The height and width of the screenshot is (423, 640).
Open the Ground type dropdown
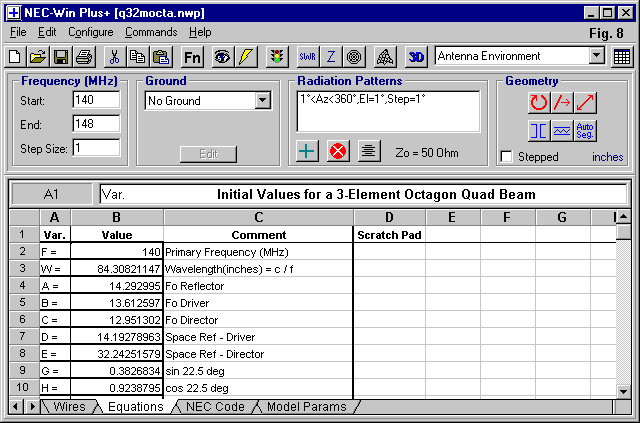click(x=263, y=100)
